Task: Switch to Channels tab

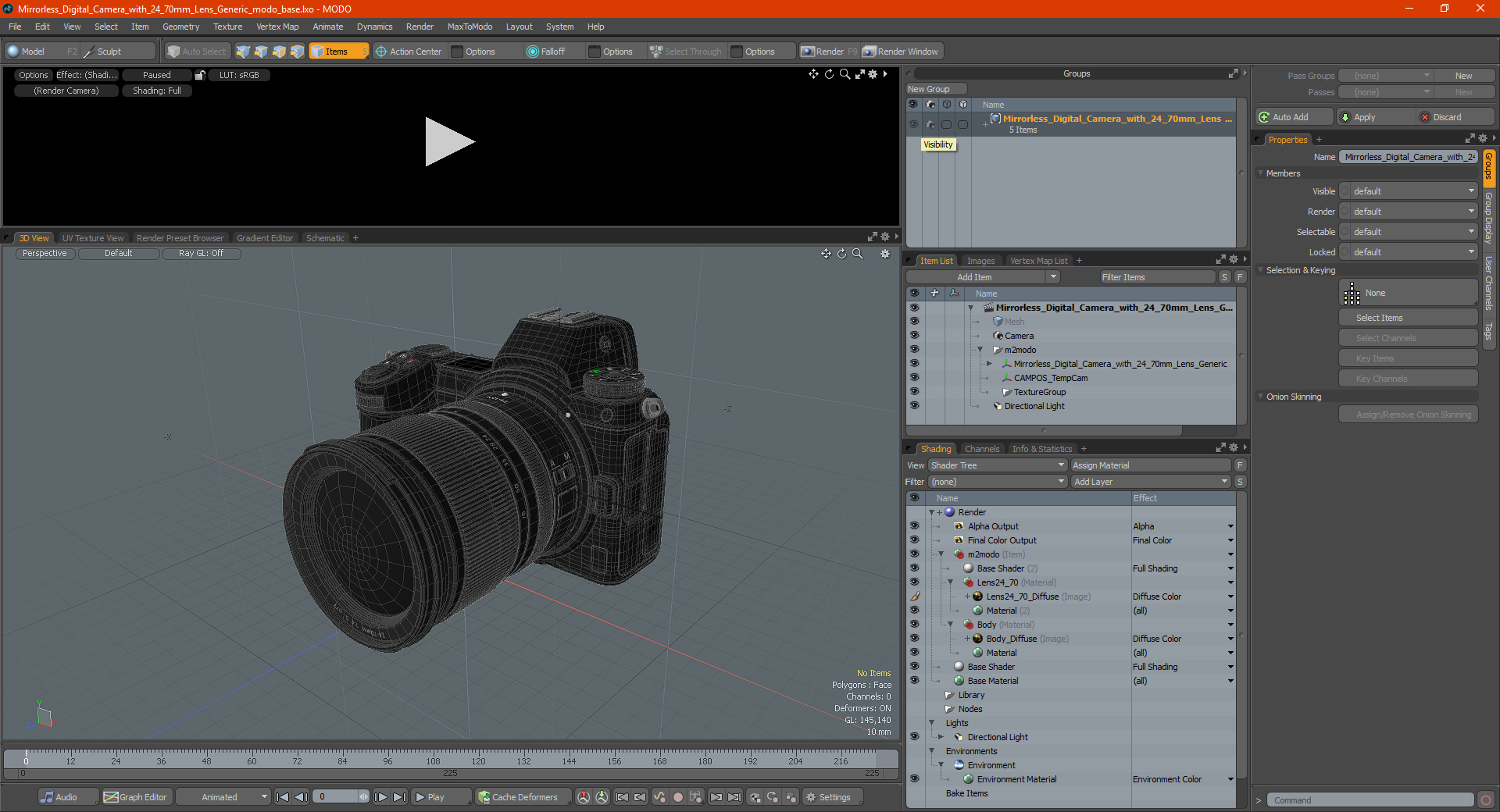Action: [982, 449]
